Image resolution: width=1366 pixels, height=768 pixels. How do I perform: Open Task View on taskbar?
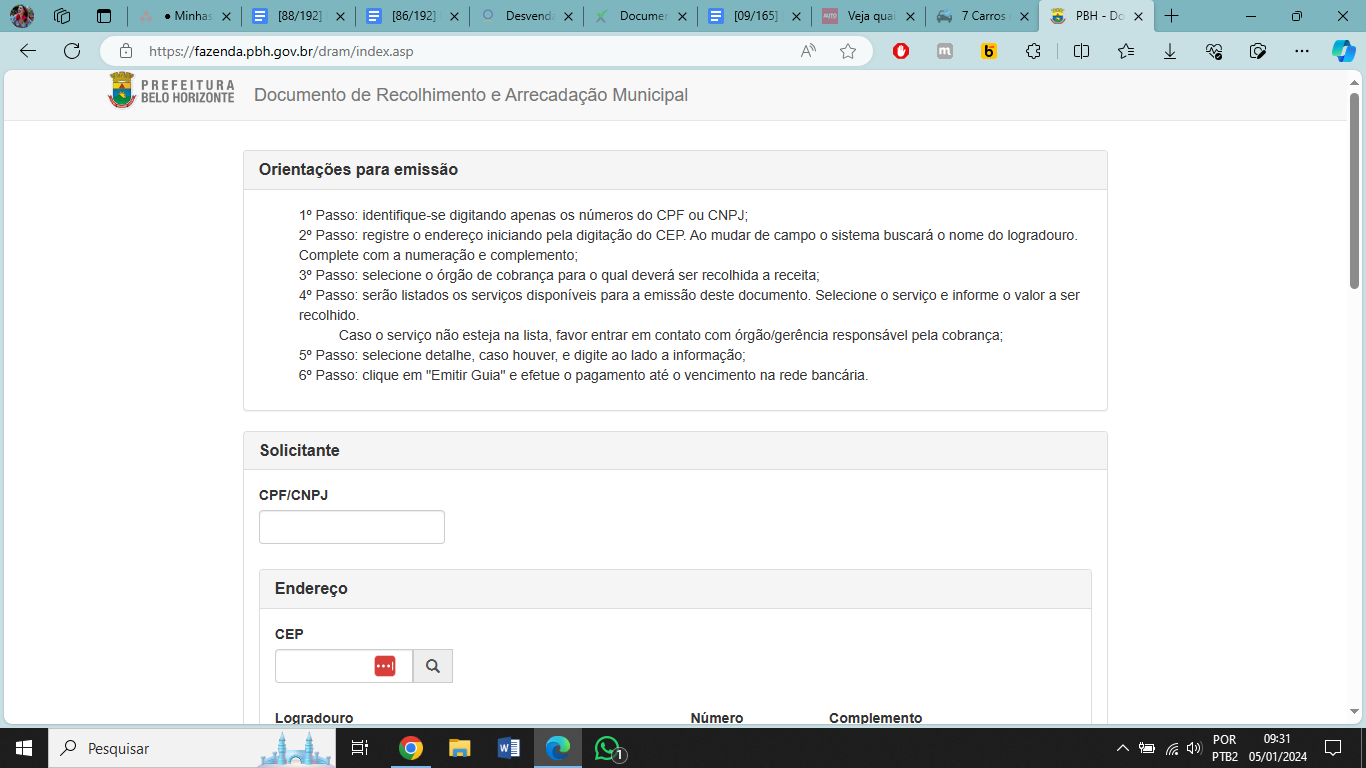[x=361, y=748]
